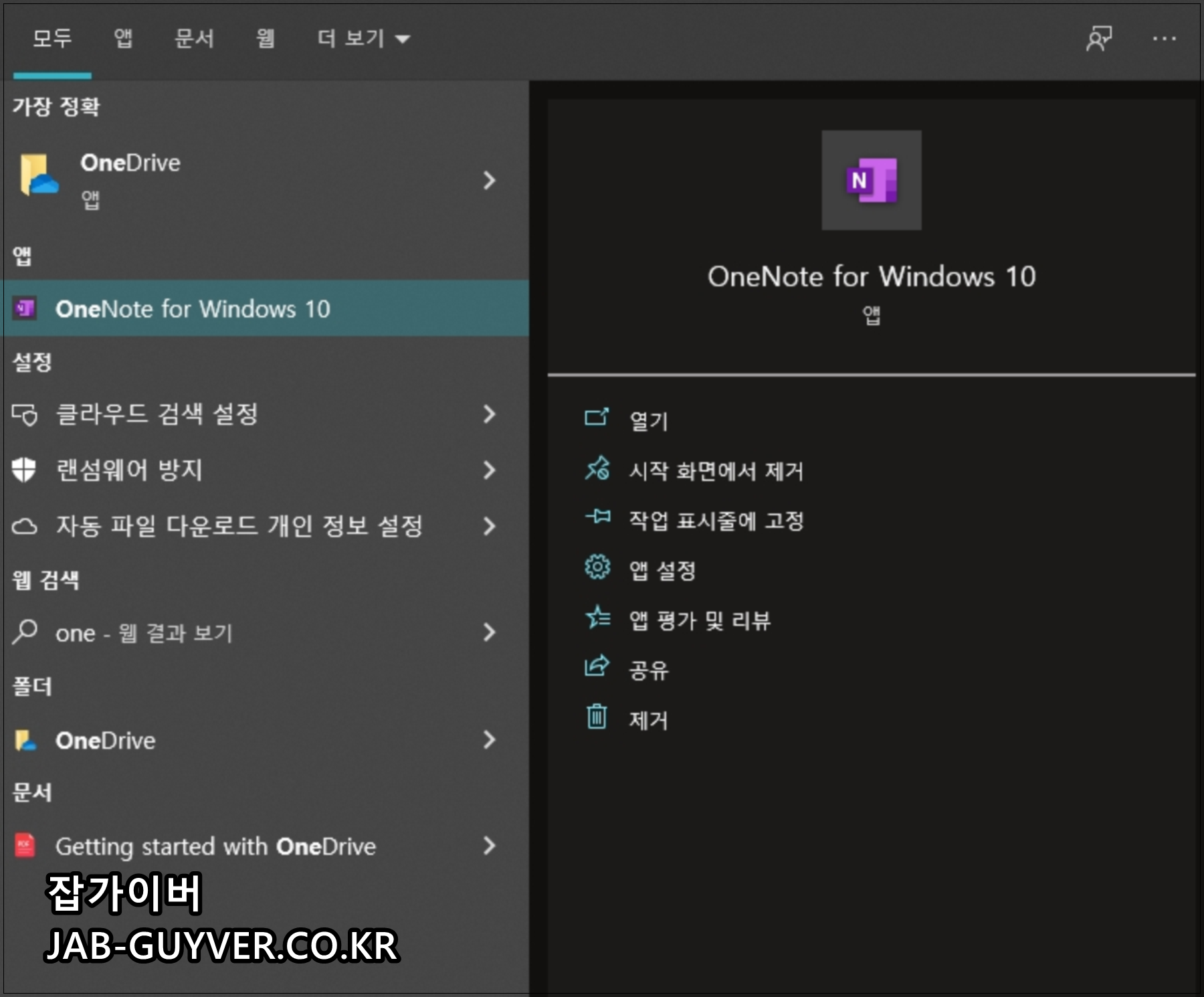
Task: Choose 앱 평가 및 리뷰
Action: pos(700,621)
